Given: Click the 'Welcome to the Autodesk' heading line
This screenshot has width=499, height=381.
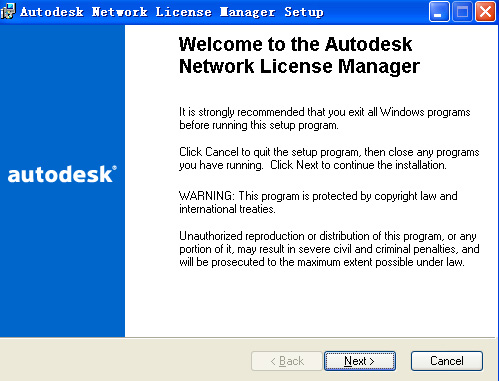Looking at the screenshot, I should [x=295, y=44].
